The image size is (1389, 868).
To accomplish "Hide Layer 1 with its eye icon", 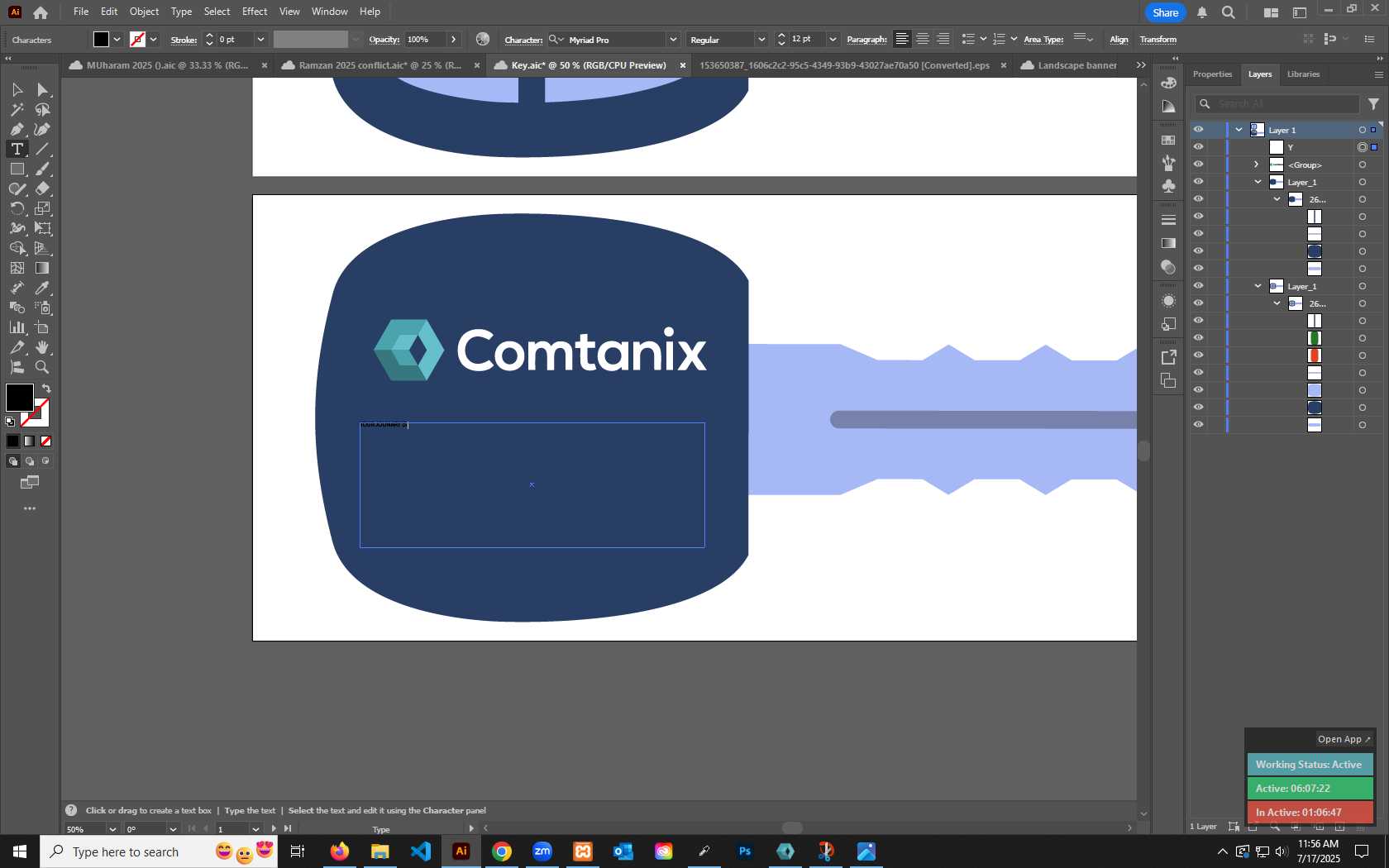I will point(1198,130).
